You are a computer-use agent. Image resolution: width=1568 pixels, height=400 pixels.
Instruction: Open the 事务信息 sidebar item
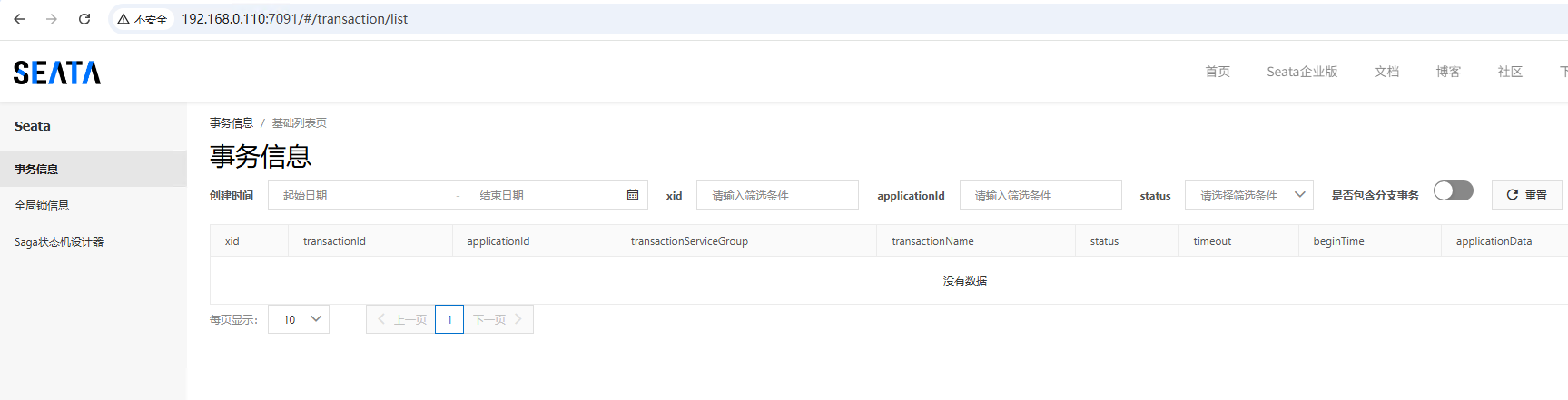click(x=36, y=170)
